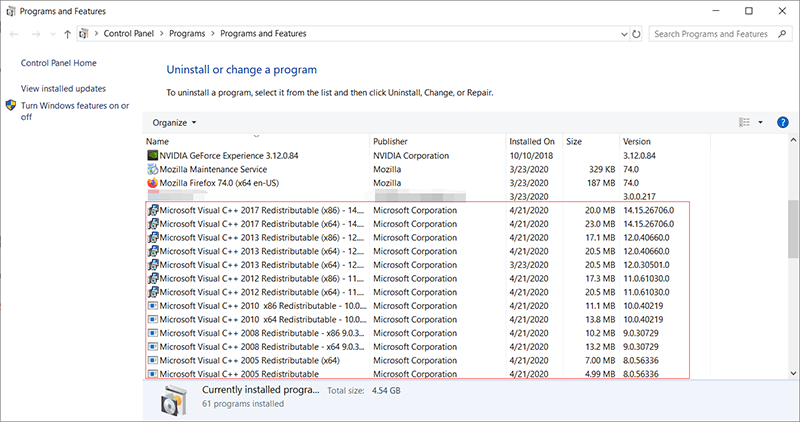Image resolution: width=800 pixels, height=422 pixels.
Task: Click the Visual C++ 2012 x64 Redistributable icon
Action: pyautogui.click(x=153, y=292)
